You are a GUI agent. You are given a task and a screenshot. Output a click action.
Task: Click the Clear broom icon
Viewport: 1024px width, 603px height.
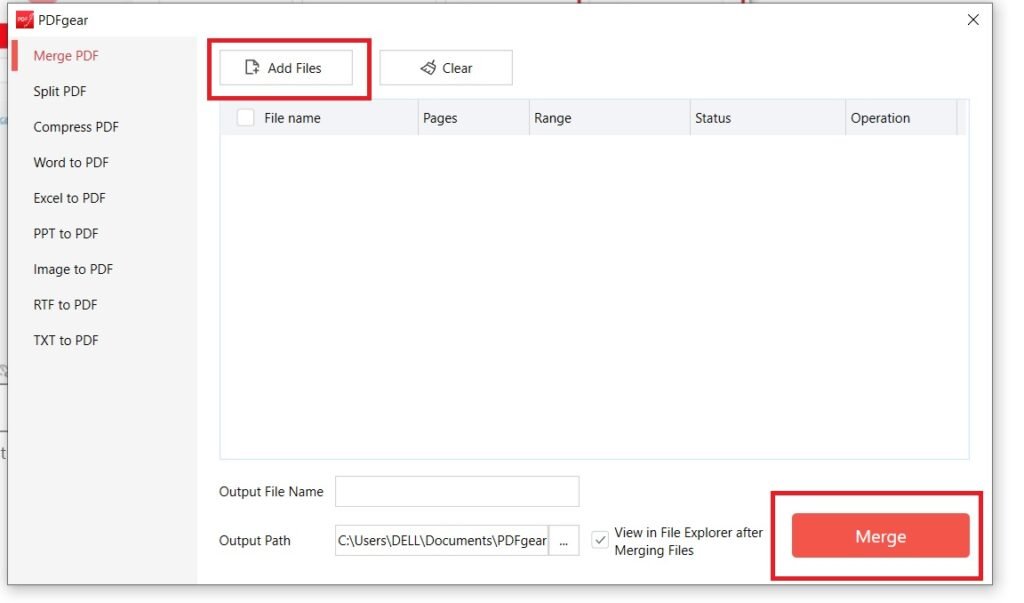428,67
